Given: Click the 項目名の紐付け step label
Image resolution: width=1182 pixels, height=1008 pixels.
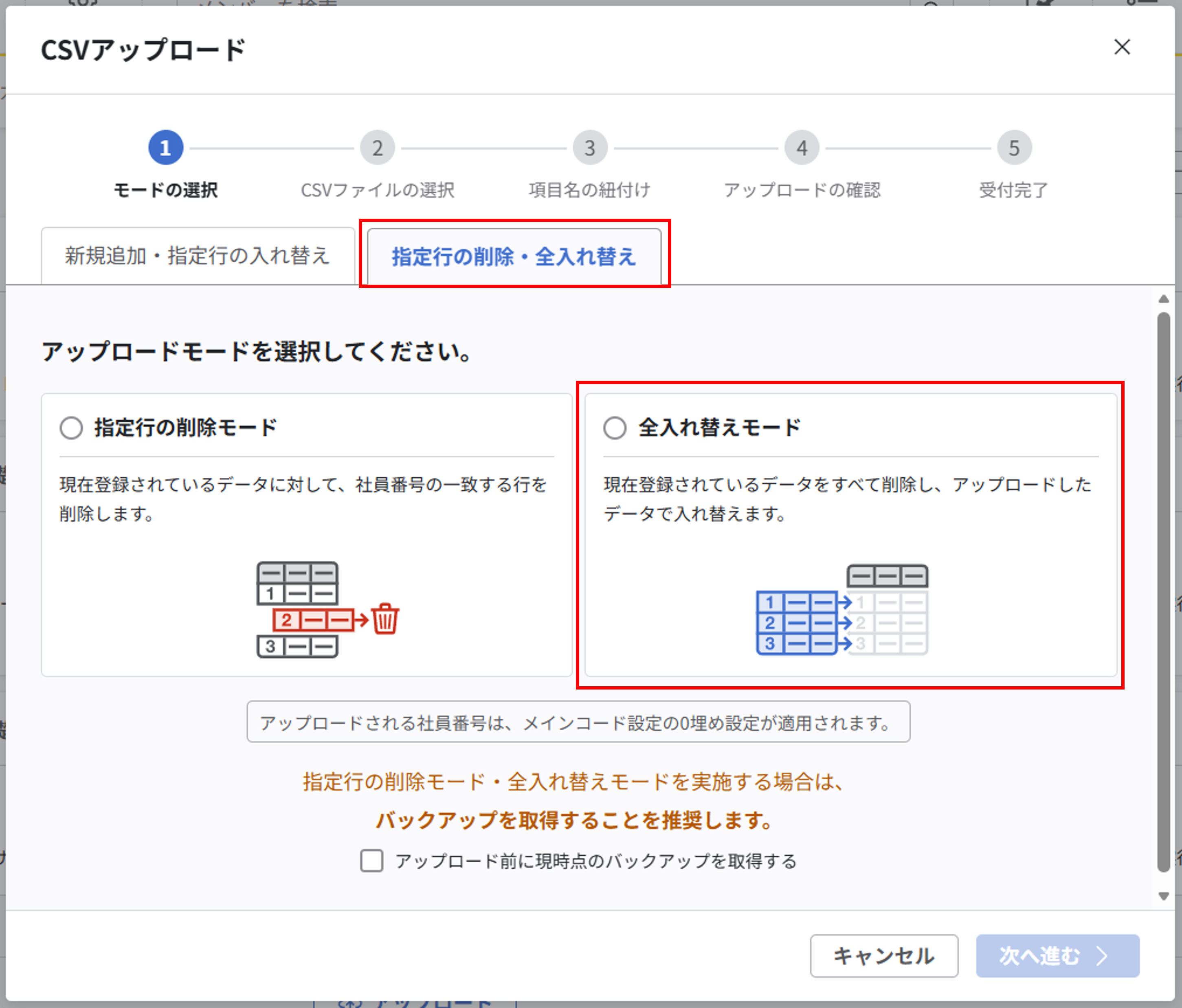Looking at the screenshot, I should pyautogui.click(x=590, y=190).
